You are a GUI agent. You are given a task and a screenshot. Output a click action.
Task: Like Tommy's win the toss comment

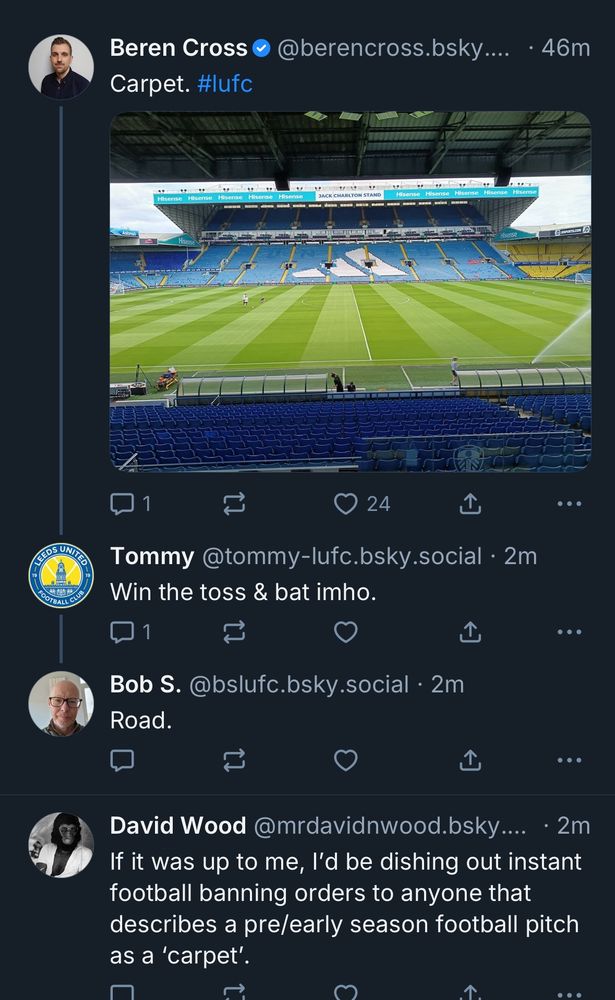tap(346, 632)
